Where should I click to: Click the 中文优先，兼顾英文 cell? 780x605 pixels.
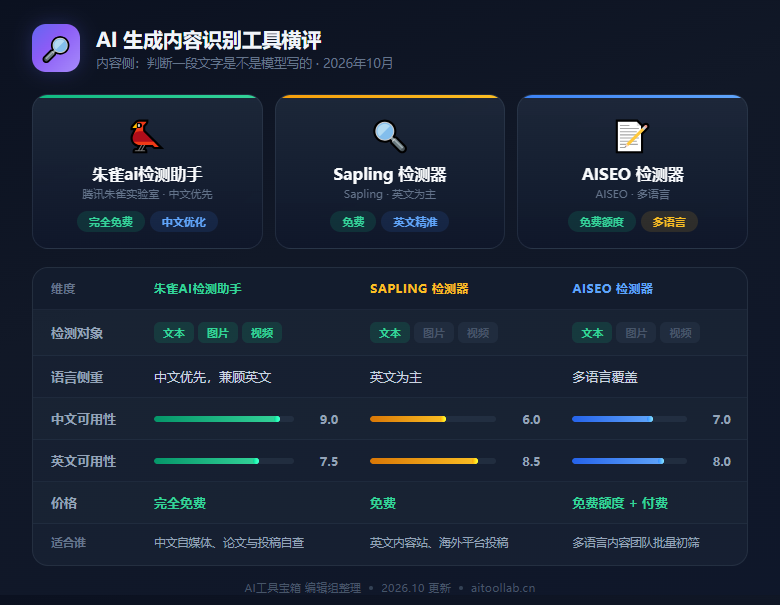(x=212, y=377)
